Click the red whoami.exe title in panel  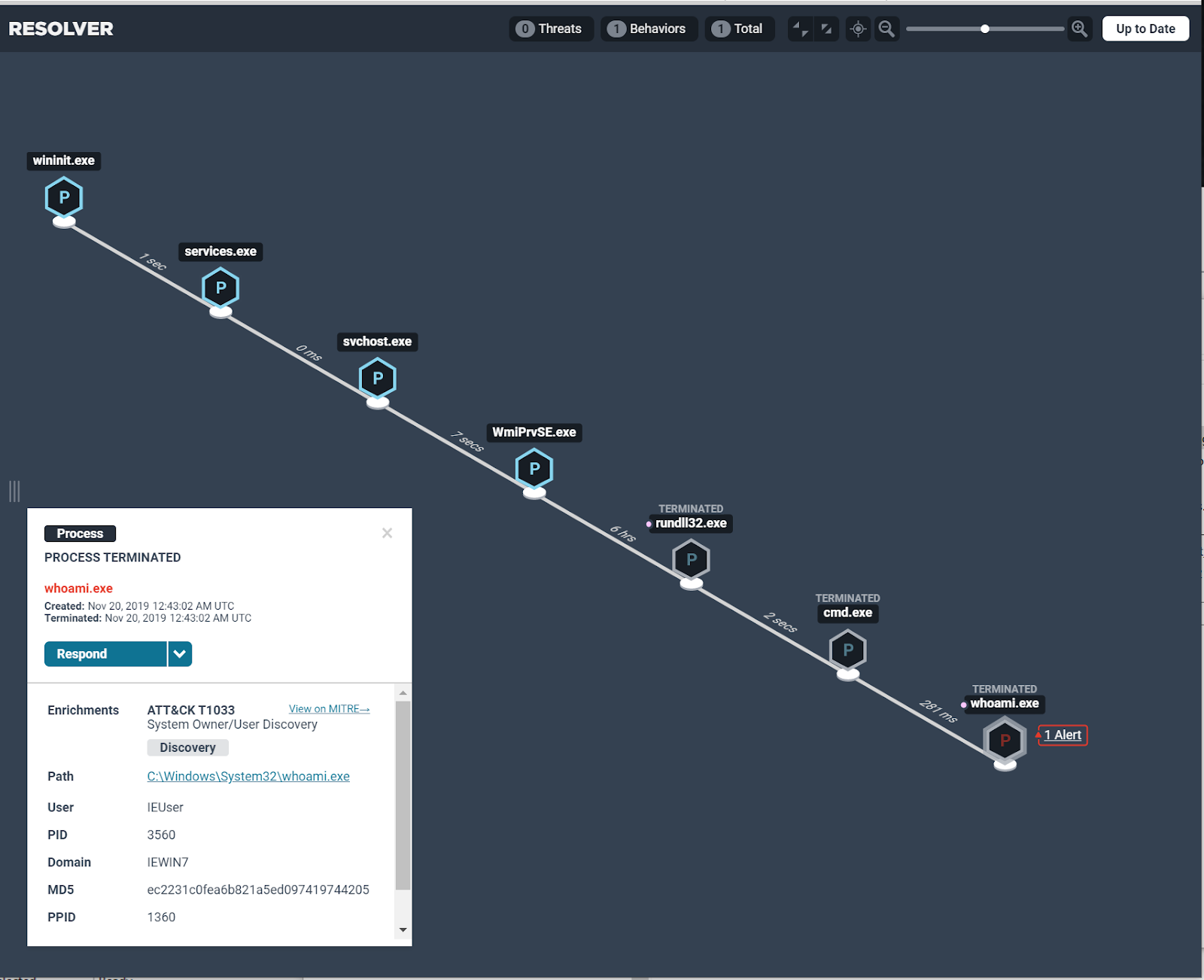click(78, 589)
